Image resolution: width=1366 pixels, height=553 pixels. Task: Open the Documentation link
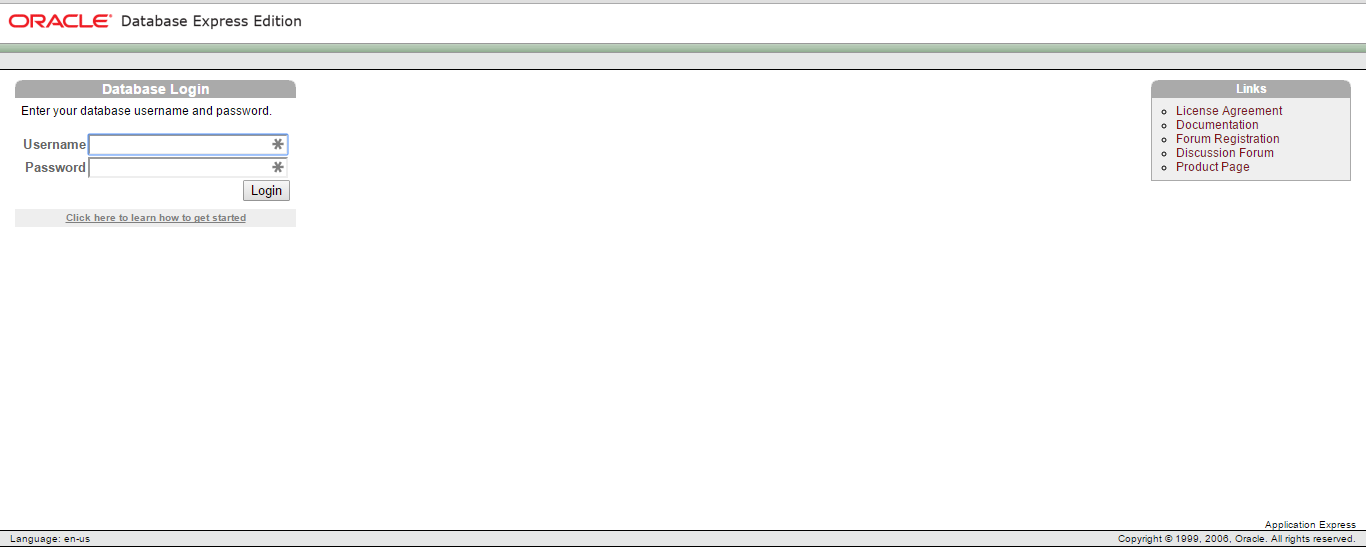click(1217, 125)
